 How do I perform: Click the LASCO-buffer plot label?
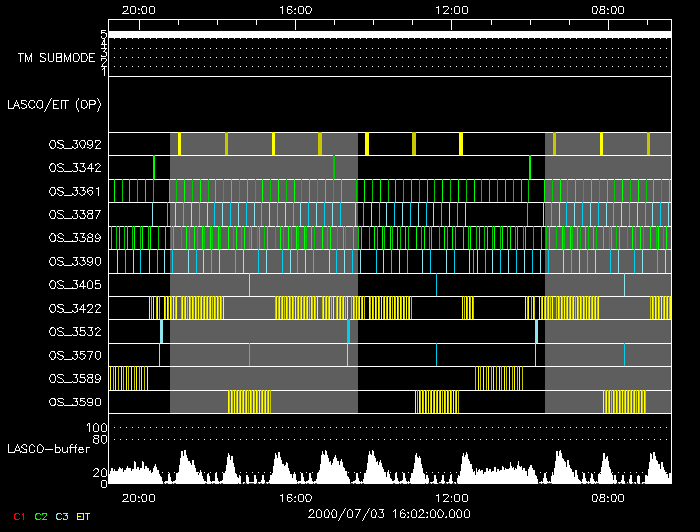tap(49, 448)
